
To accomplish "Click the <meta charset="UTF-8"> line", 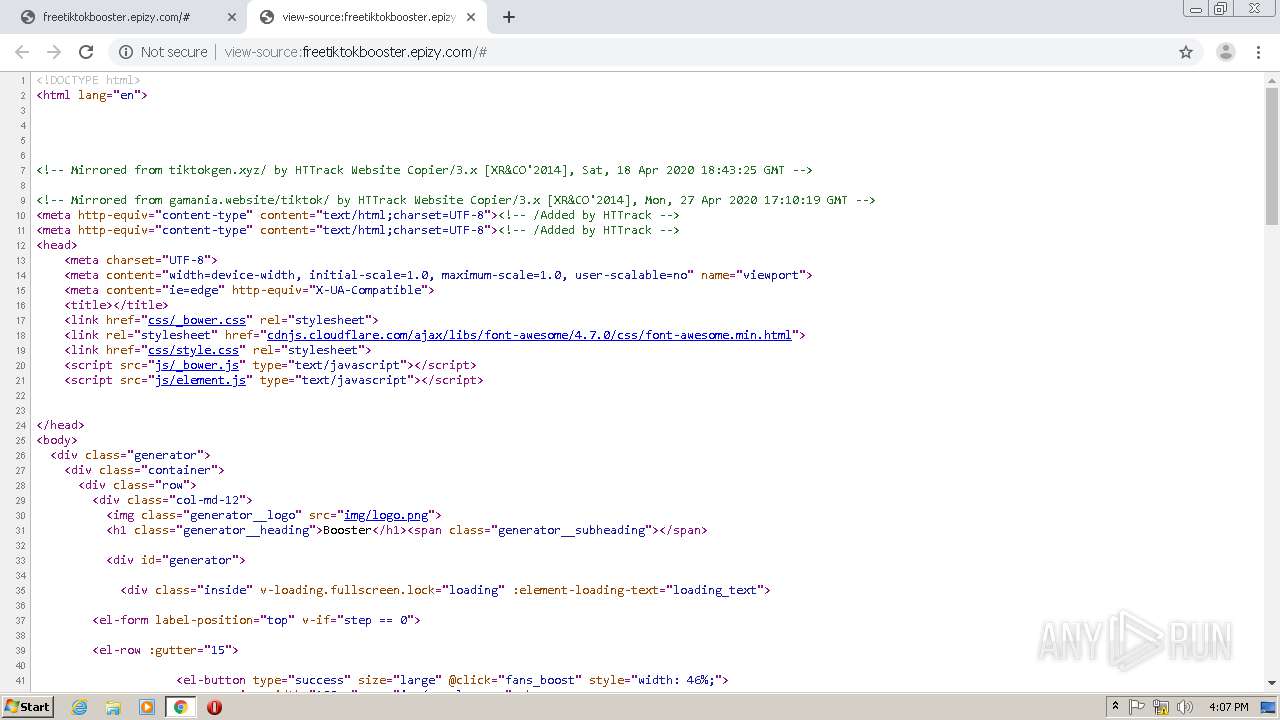I will pyautogui.click(x=141, y=260).
